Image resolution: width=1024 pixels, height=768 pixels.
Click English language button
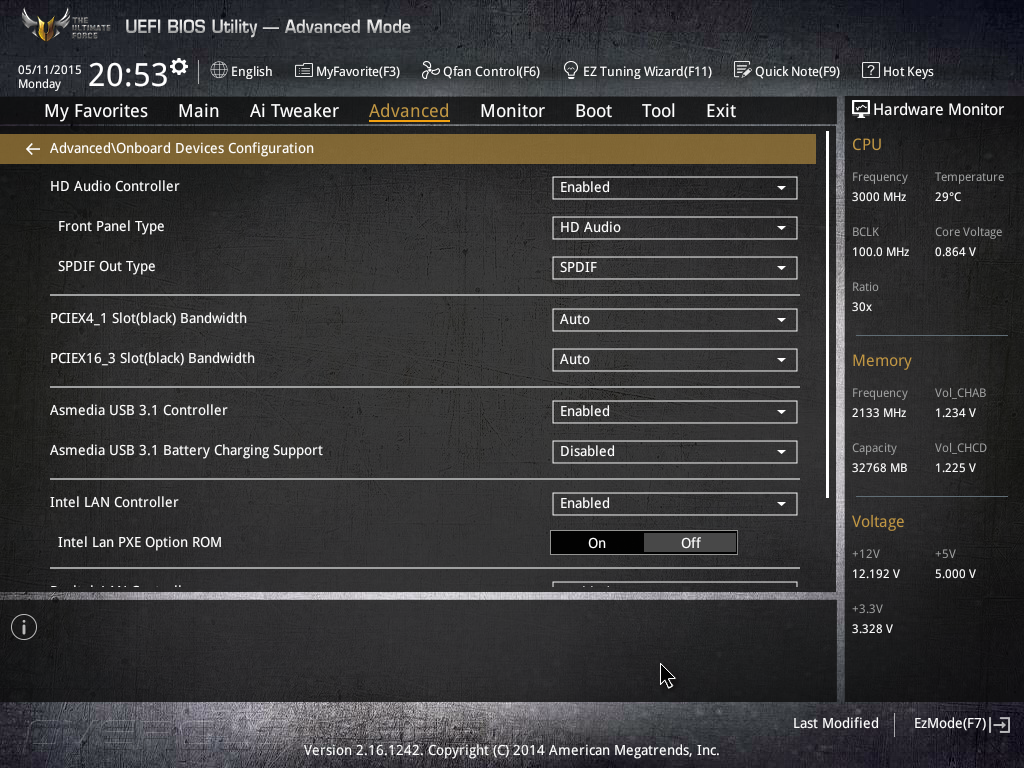click(x=251, y=71)
